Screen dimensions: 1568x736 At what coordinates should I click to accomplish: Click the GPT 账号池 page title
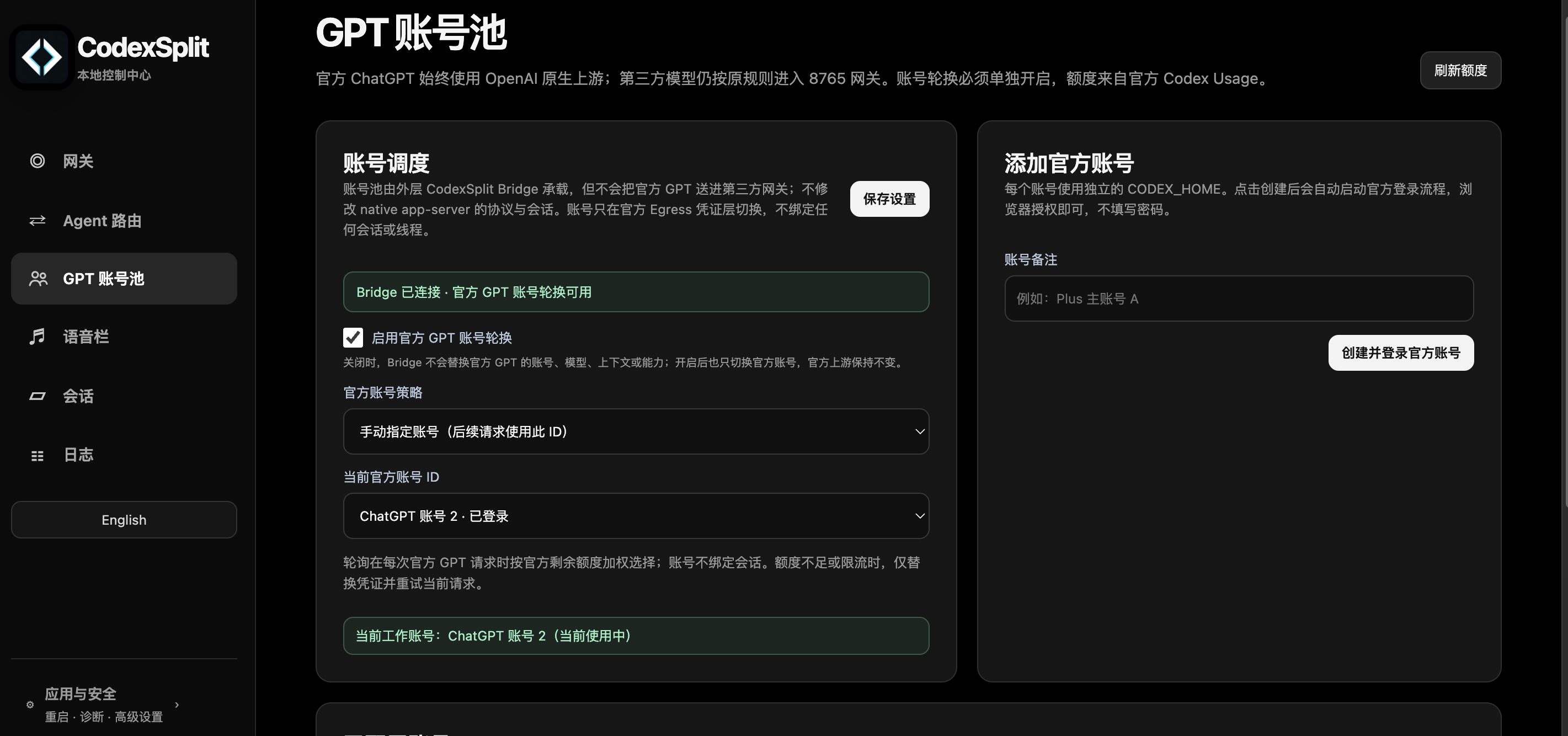click(412, 33)
